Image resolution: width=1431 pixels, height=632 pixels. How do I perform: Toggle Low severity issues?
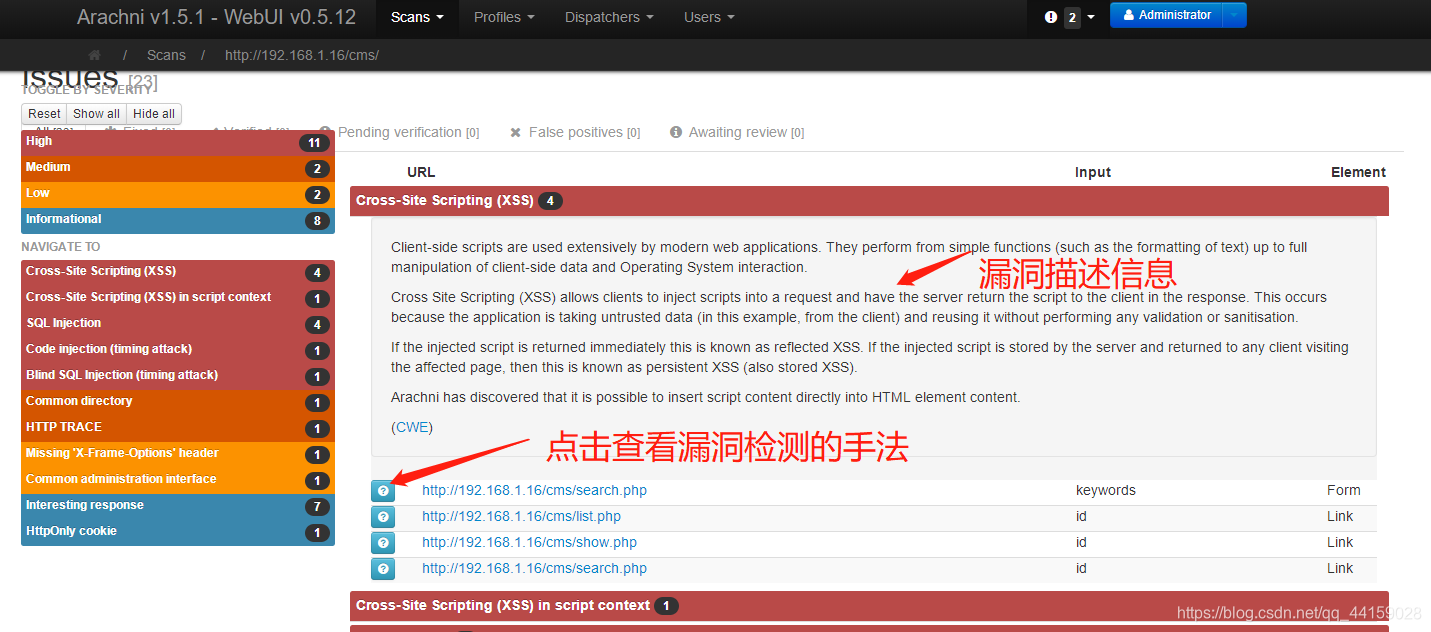[178, 194]
